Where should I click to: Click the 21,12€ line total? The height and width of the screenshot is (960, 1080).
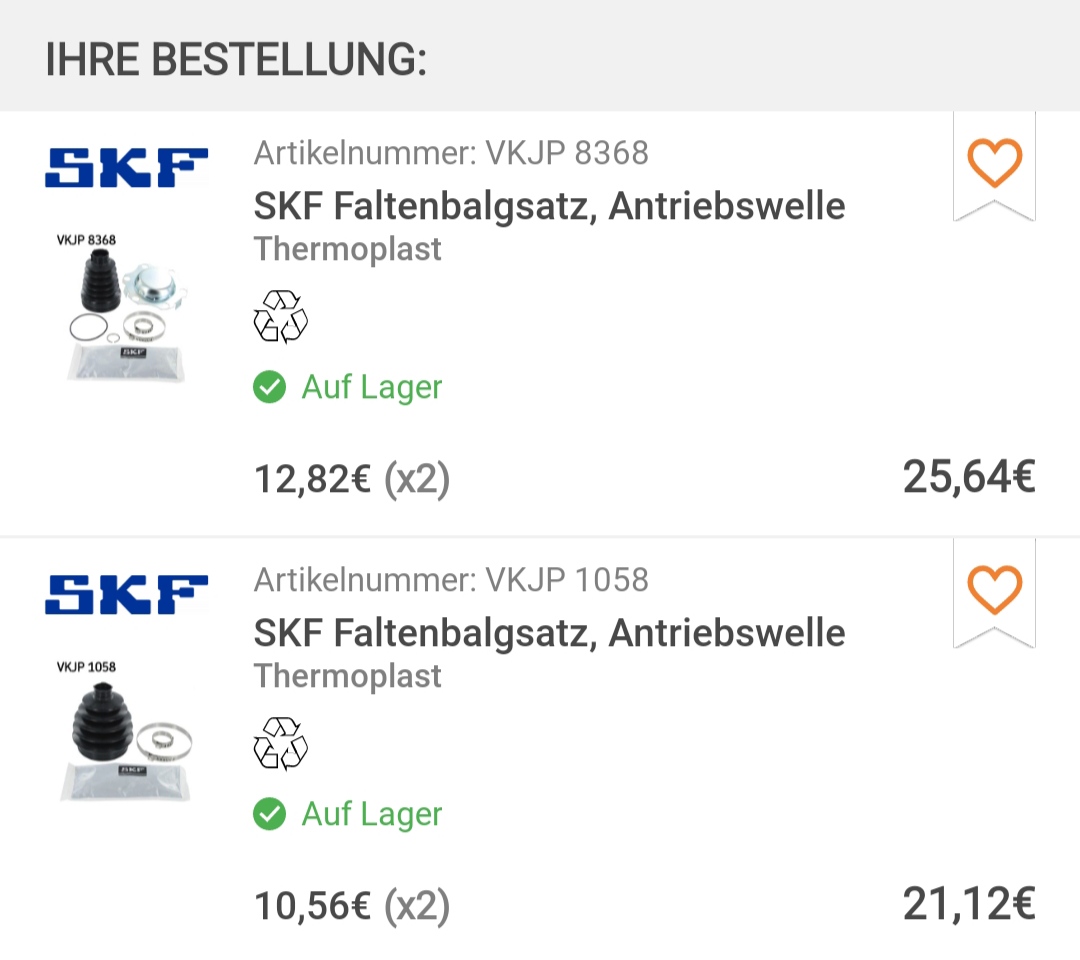pos(968,904)
